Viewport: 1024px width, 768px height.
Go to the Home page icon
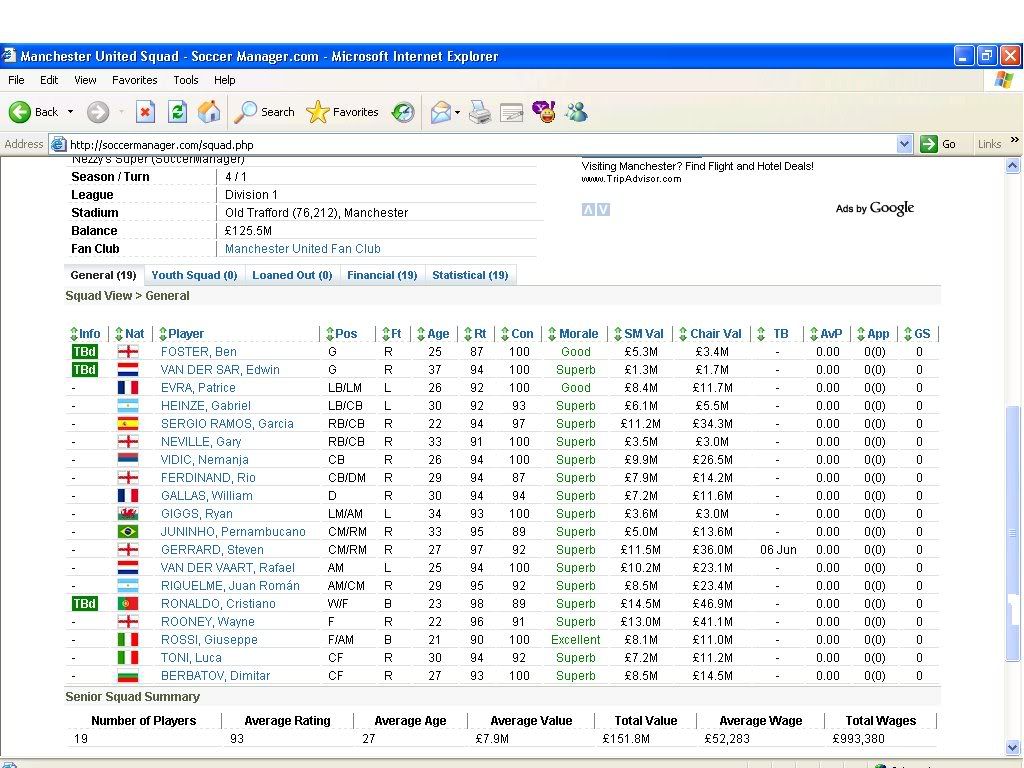209,112
